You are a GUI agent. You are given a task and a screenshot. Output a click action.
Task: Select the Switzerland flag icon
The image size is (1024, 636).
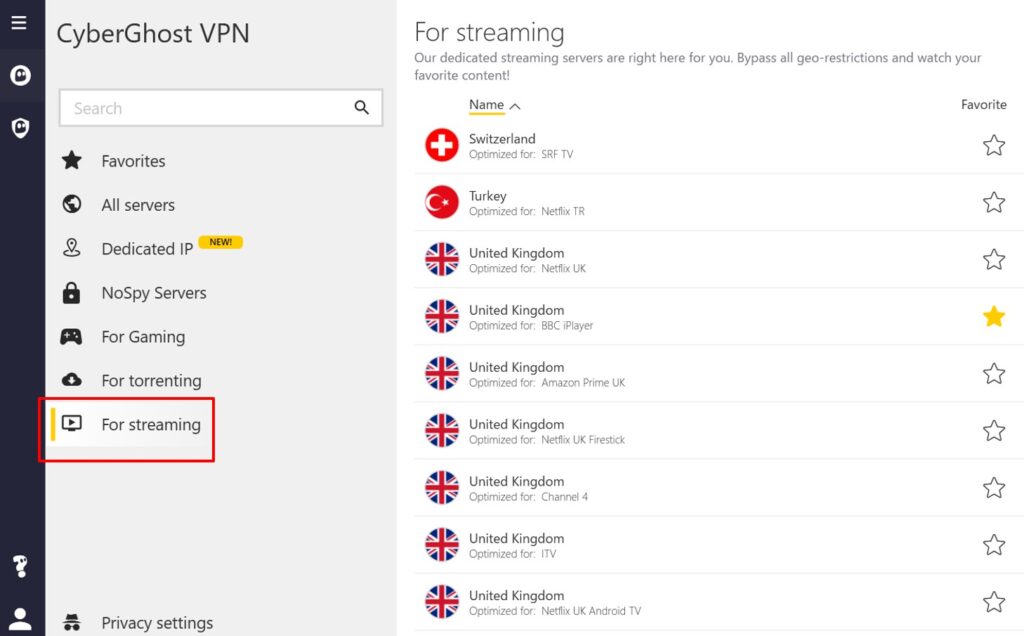pyautogui.click(x=441, y=146)
